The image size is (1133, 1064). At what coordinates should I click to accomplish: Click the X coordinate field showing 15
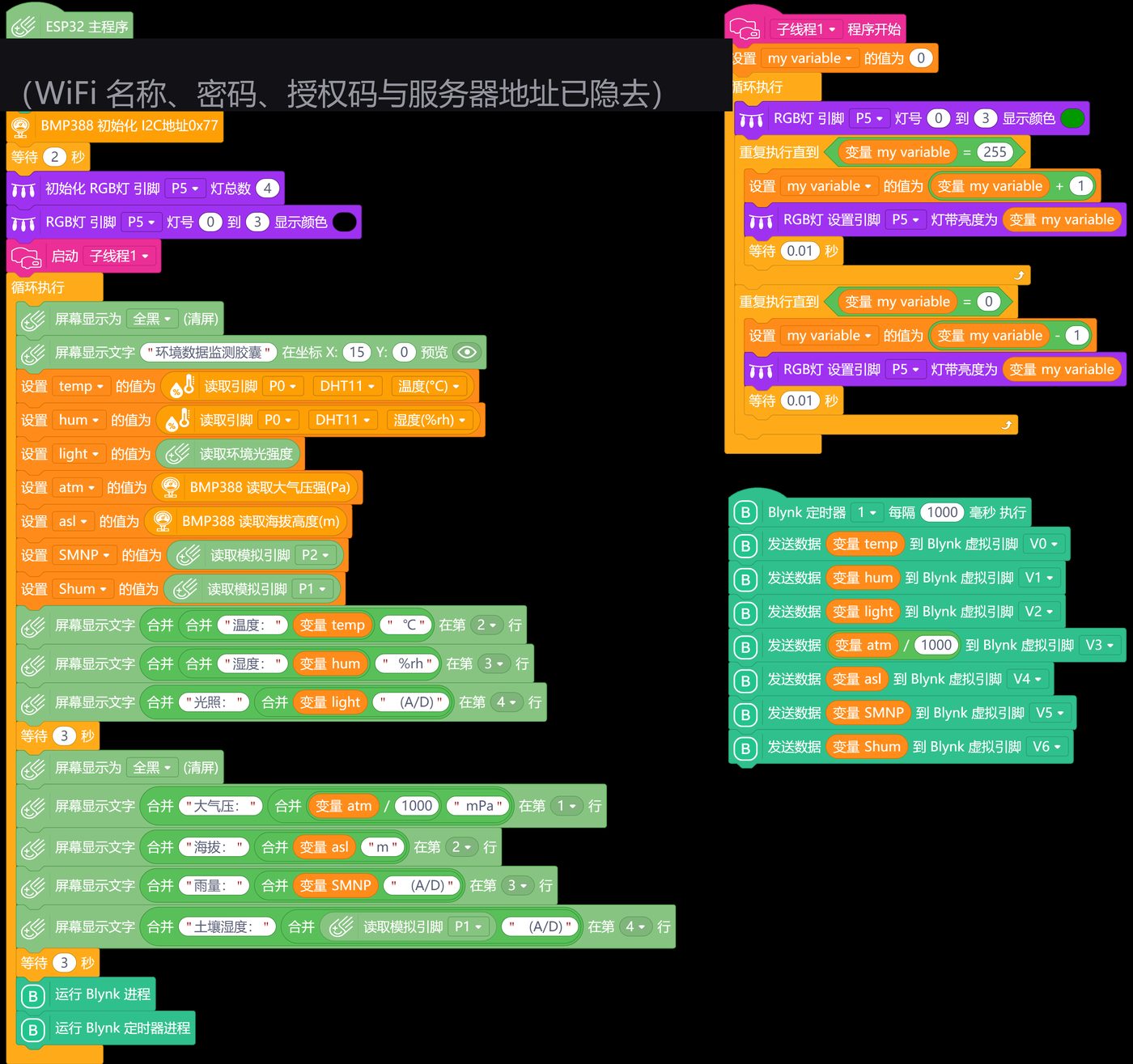(356, 353)
